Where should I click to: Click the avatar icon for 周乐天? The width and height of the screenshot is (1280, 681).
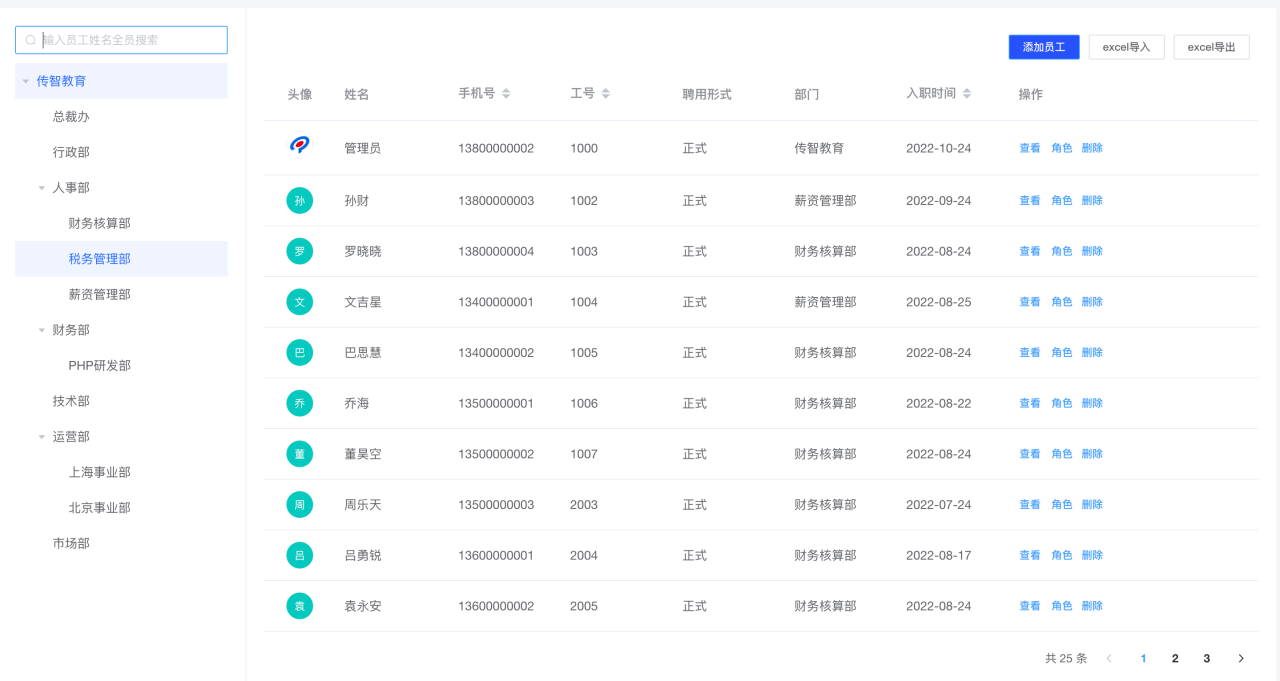(299, 505)
